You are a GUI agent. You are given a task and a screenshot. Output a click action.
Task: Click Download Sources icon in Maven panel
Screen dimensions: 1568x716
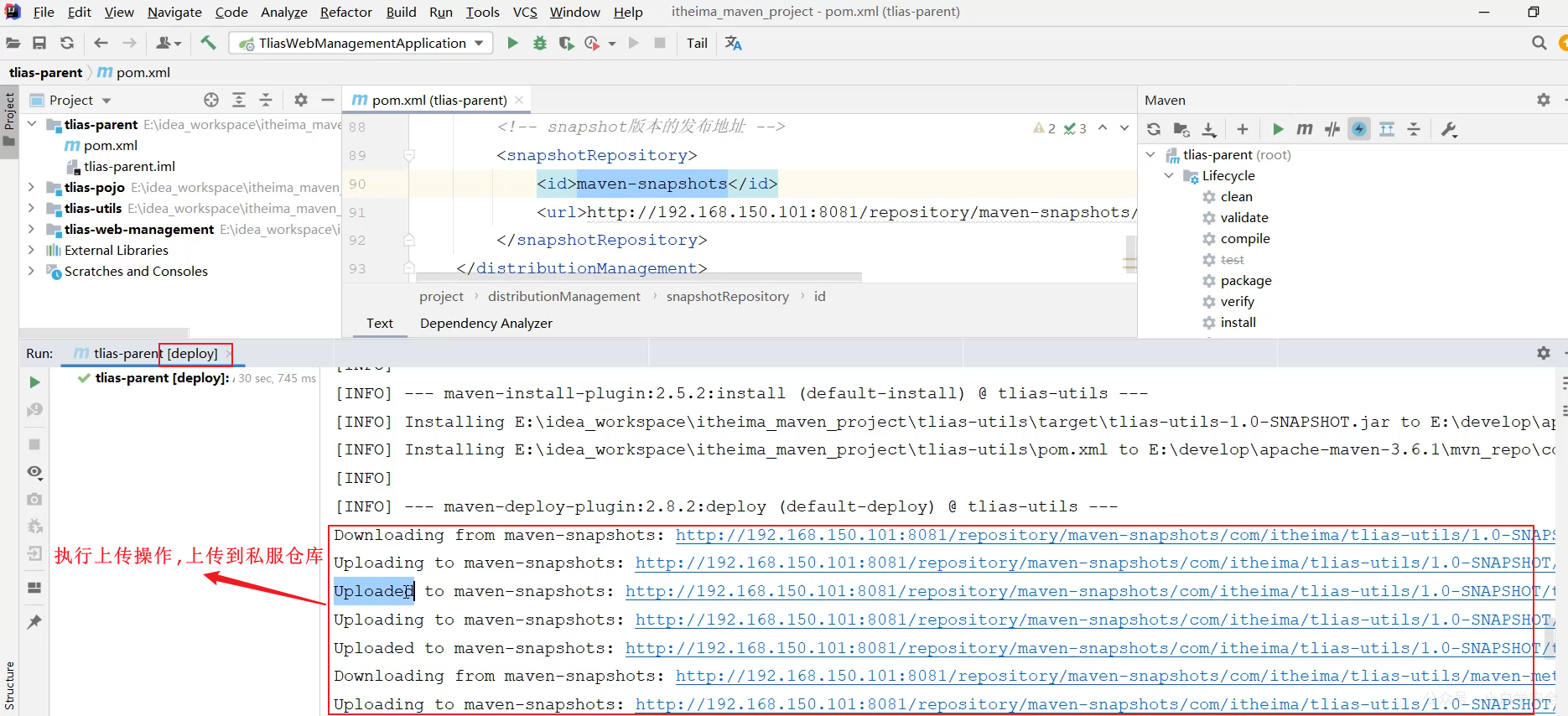pos(1209,129)
